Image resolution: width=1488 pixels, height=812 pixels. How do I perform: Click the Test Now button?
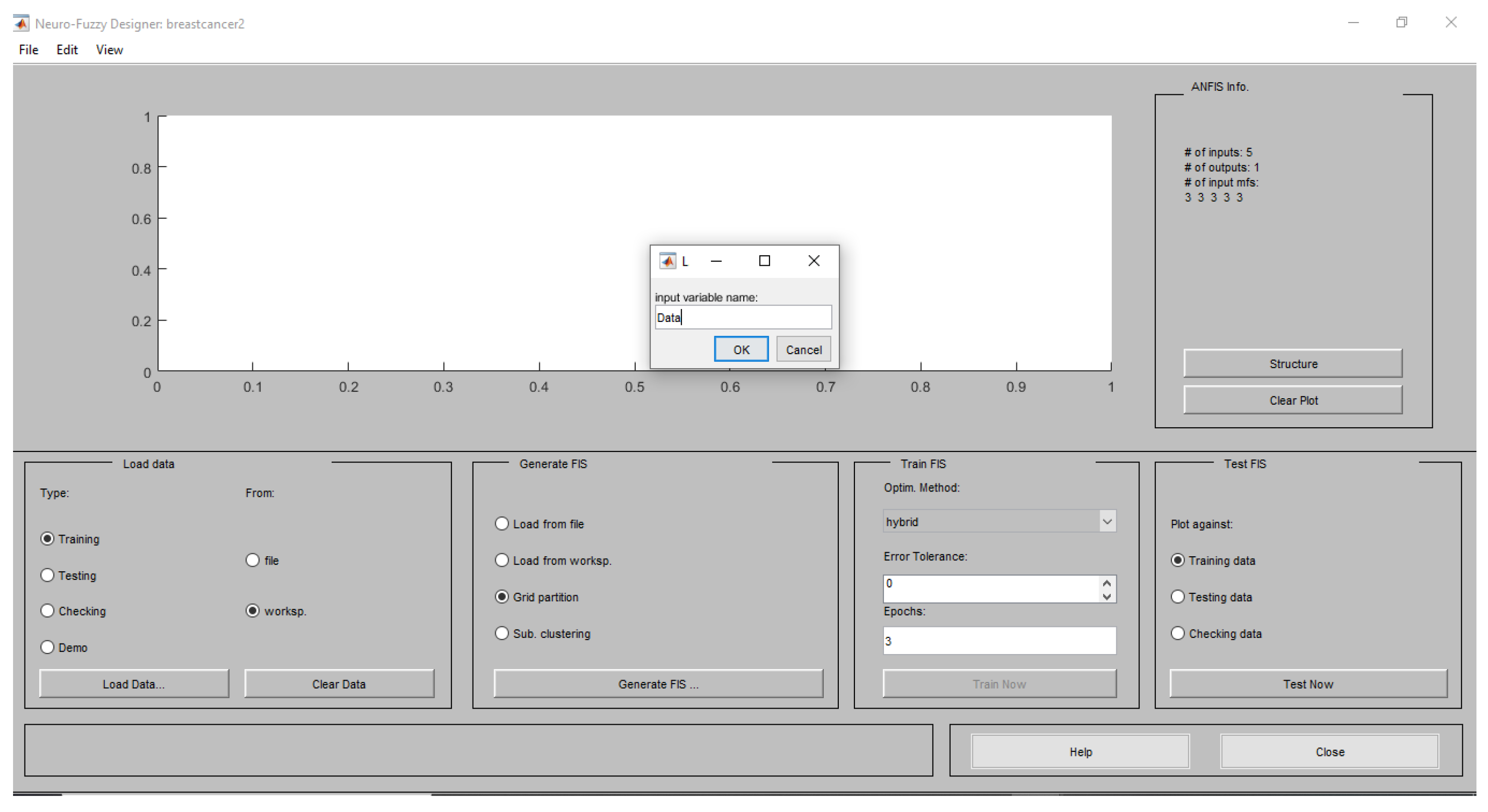[1308, 684]
